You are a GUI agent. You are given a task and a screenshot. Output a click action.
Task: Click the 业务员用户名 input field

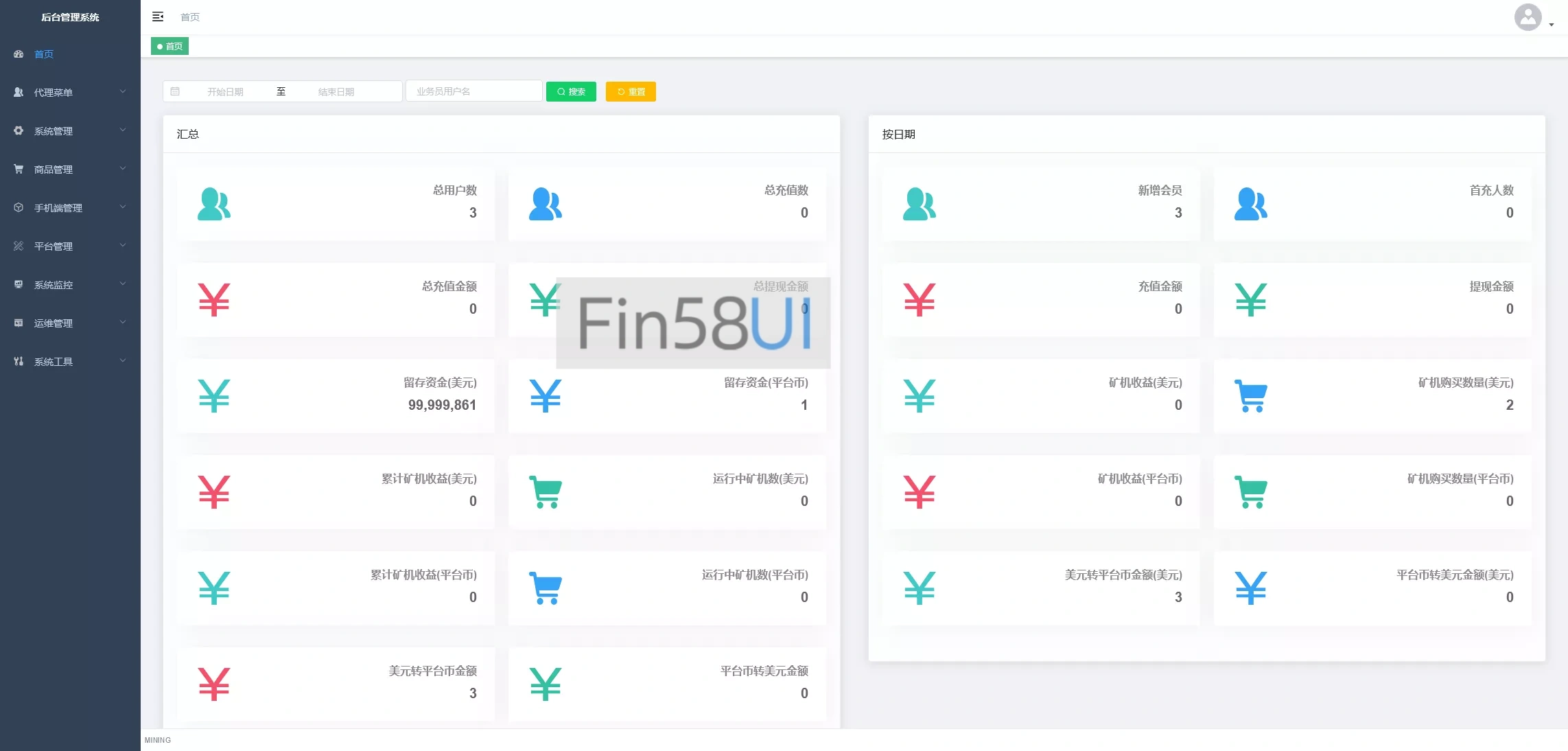(473, 91)
